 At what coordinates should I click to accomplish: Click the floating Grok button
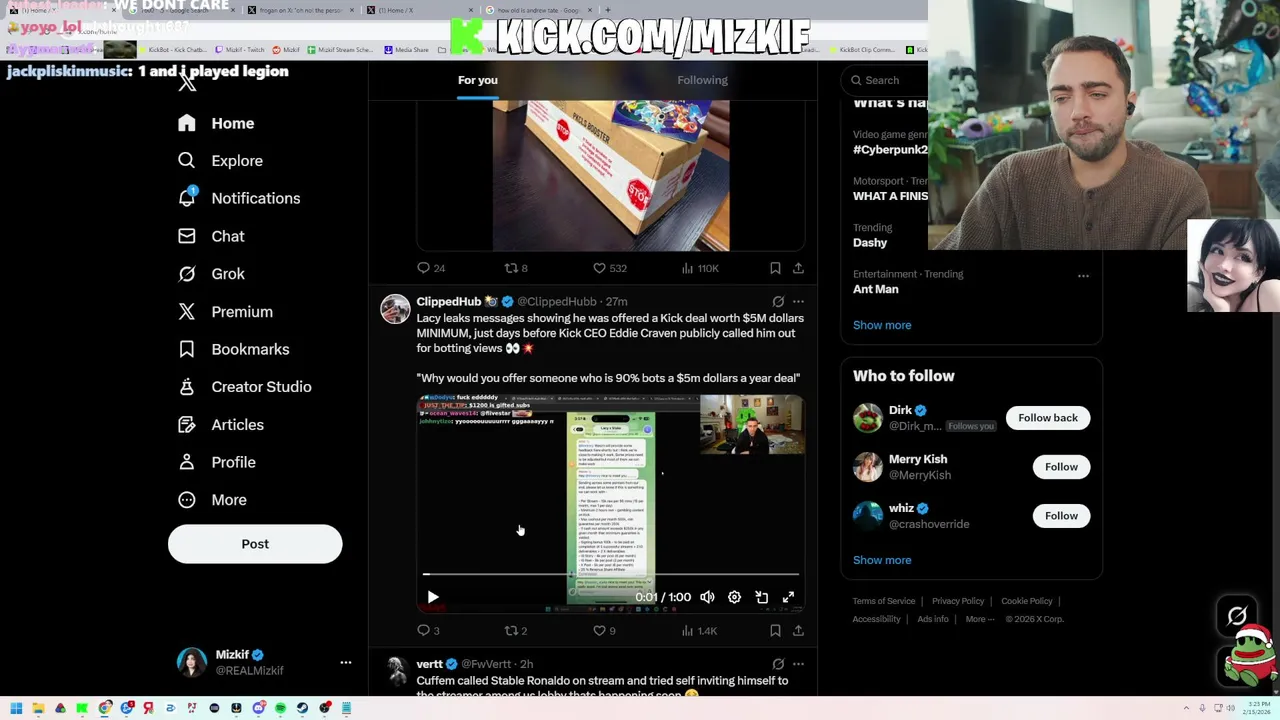tap(1237, 616)
